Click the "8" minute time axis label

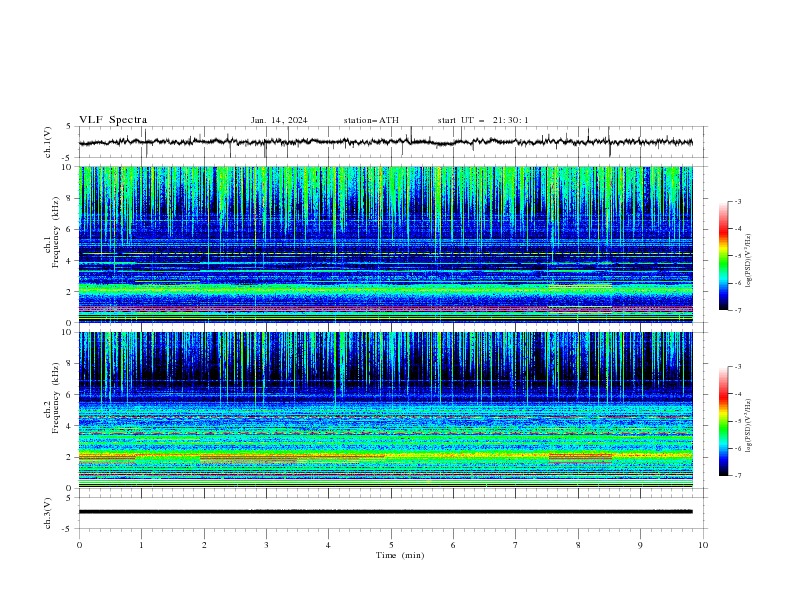578,545
